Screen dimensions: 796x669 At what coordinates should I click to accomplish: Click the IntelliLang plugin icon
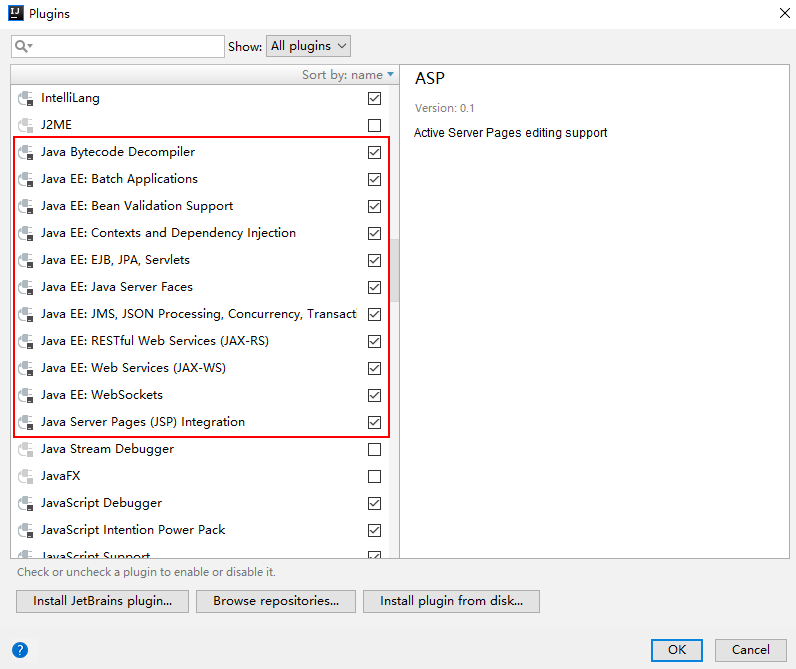click(x=25, y=98)
